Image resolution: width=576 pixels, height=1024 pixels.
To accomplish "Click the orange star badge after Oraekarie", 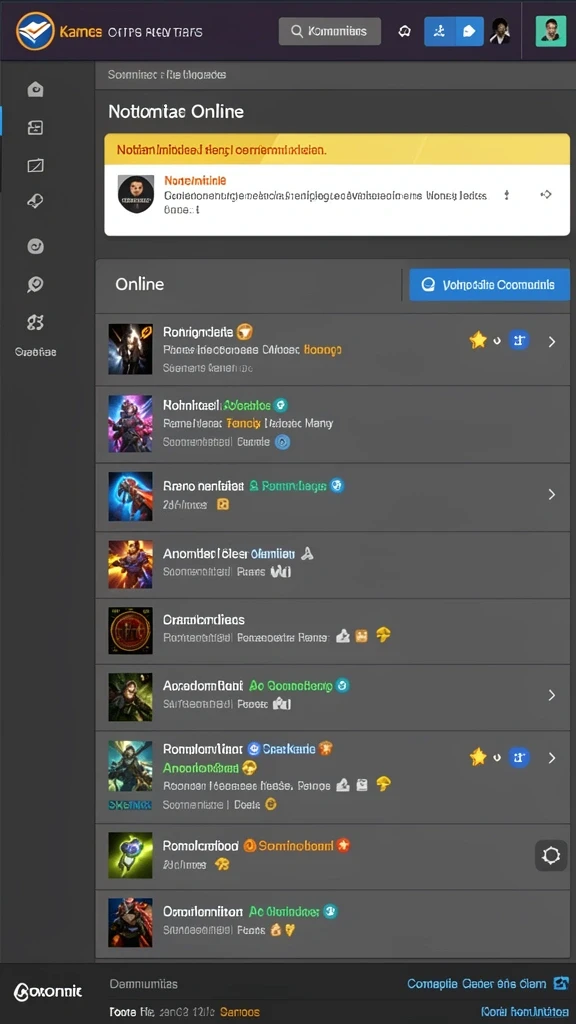I will 325,748.
